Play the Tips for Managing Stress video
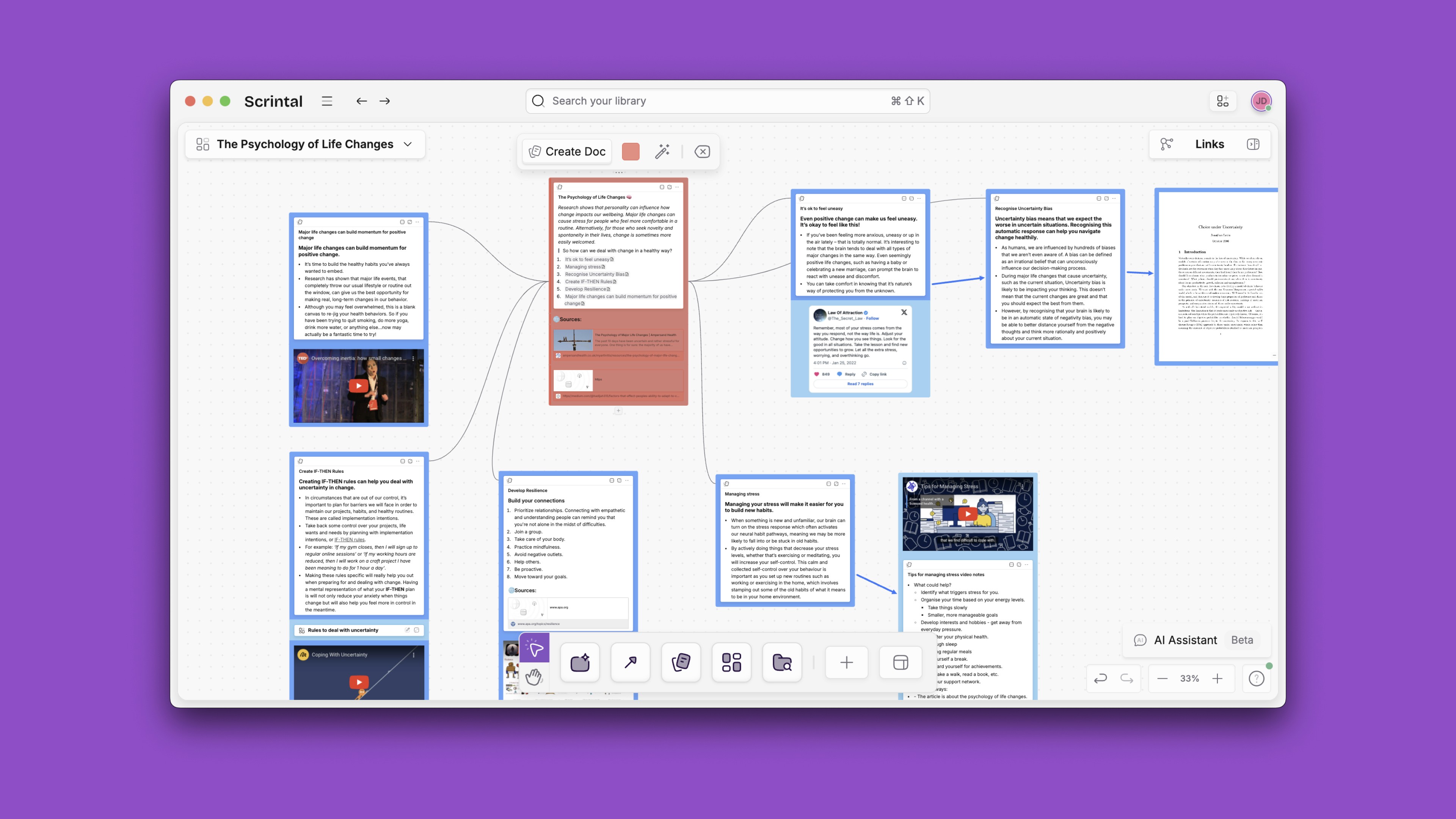Screen dimensions: 1456x819 pos(968,514)
